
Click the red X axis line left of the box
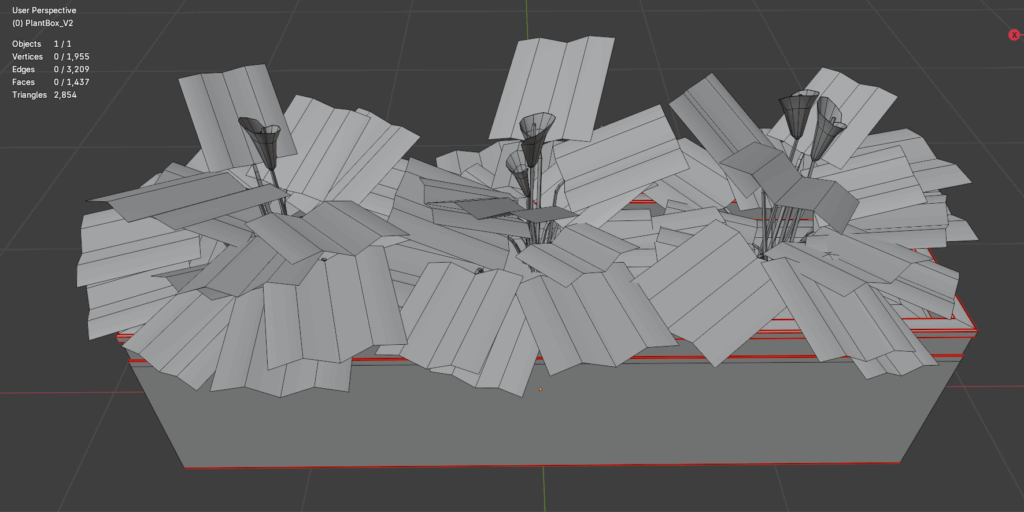(x=60, y=392)
